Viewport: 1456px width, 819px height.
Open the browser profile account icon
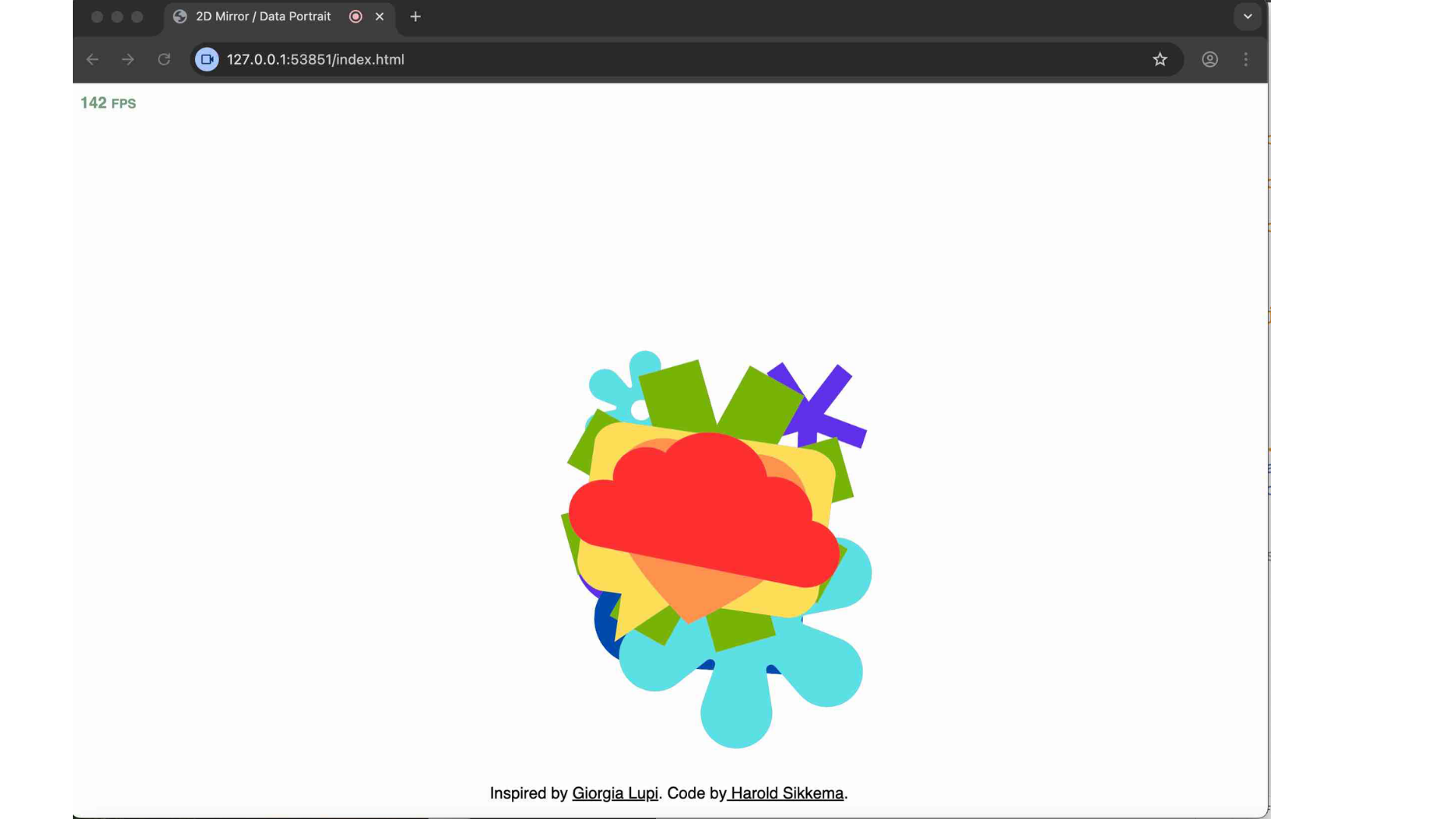click(x=1210, y=59)
